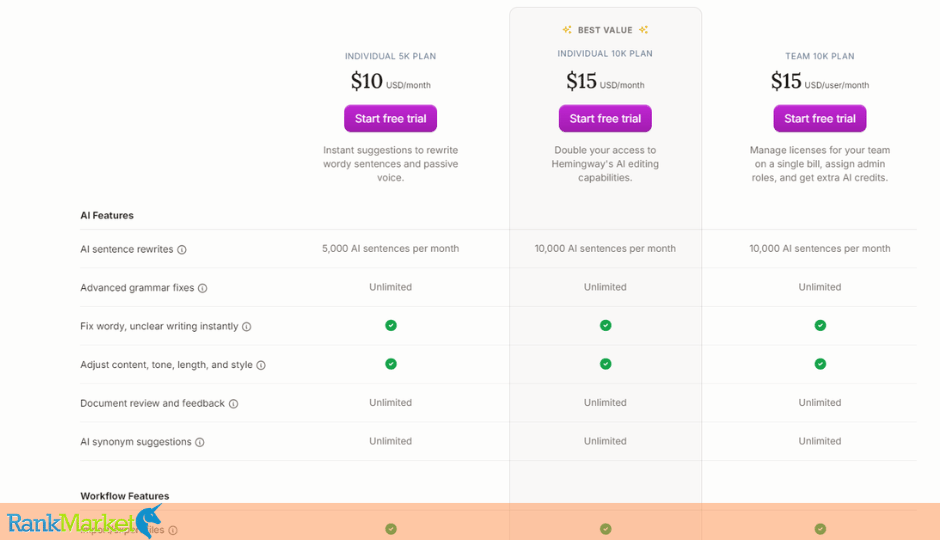
Task: Click the AI Features section heading
Action: click(107, 216)
